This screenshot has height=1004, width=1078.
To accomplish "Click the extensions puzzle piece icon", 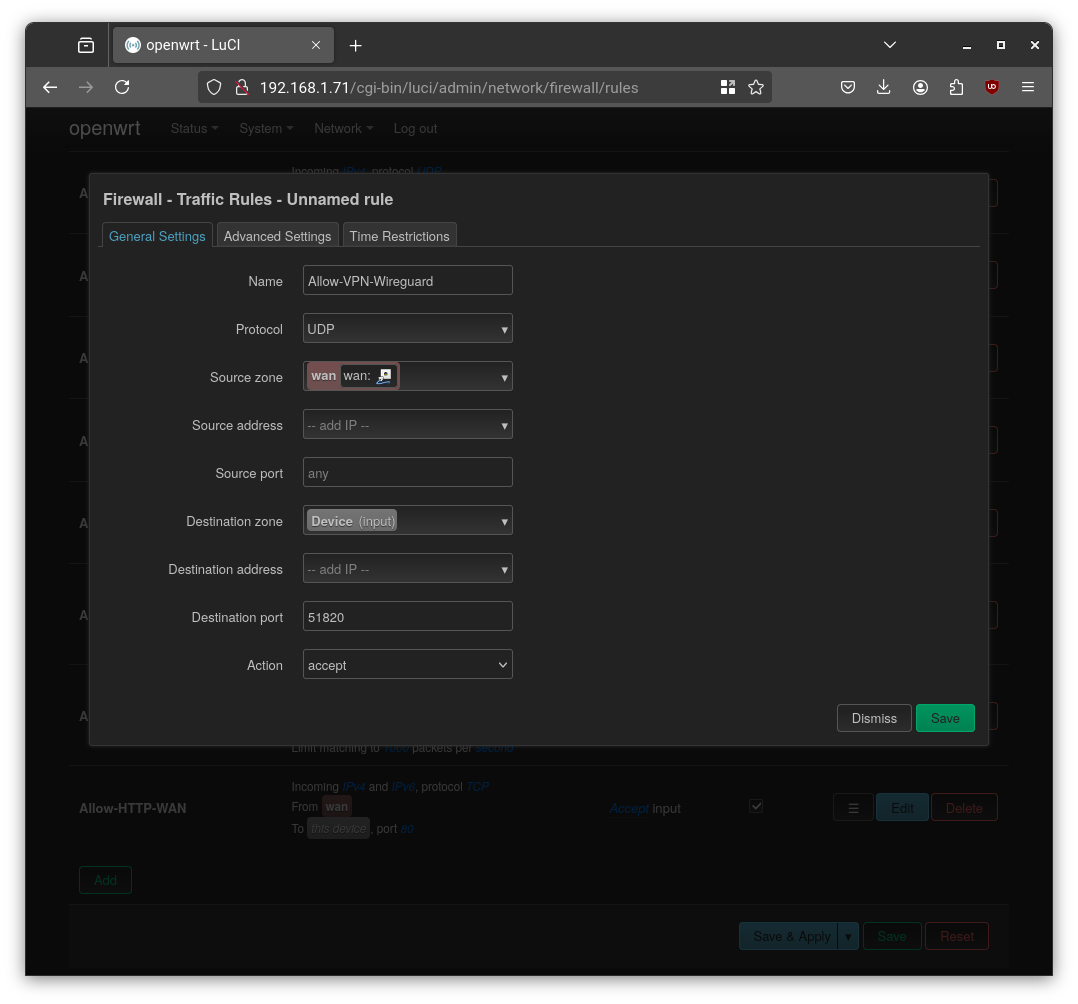I will [x=956, y=87].
